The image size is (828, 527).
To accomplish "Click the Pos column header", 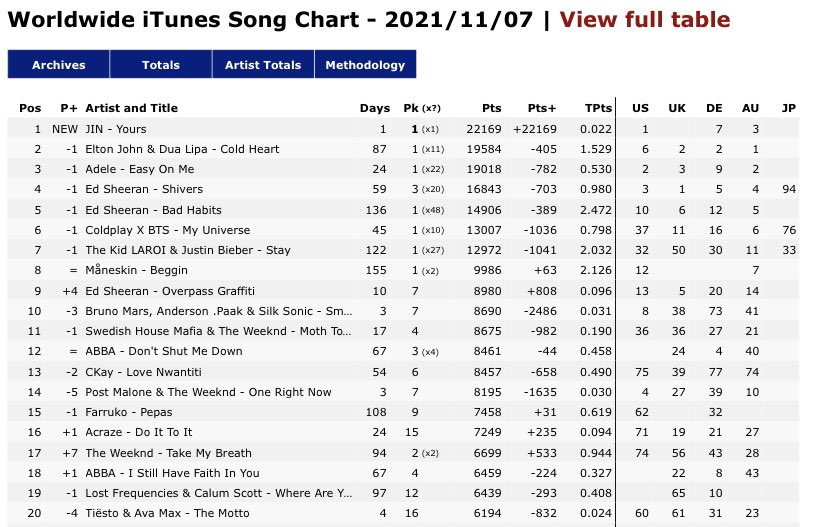I will (x=30, y=108).
